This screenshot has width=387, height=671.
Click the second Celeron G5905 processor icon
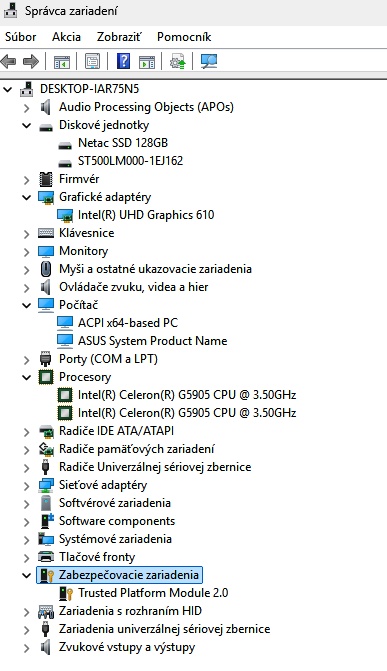click(x=65, y=413)
